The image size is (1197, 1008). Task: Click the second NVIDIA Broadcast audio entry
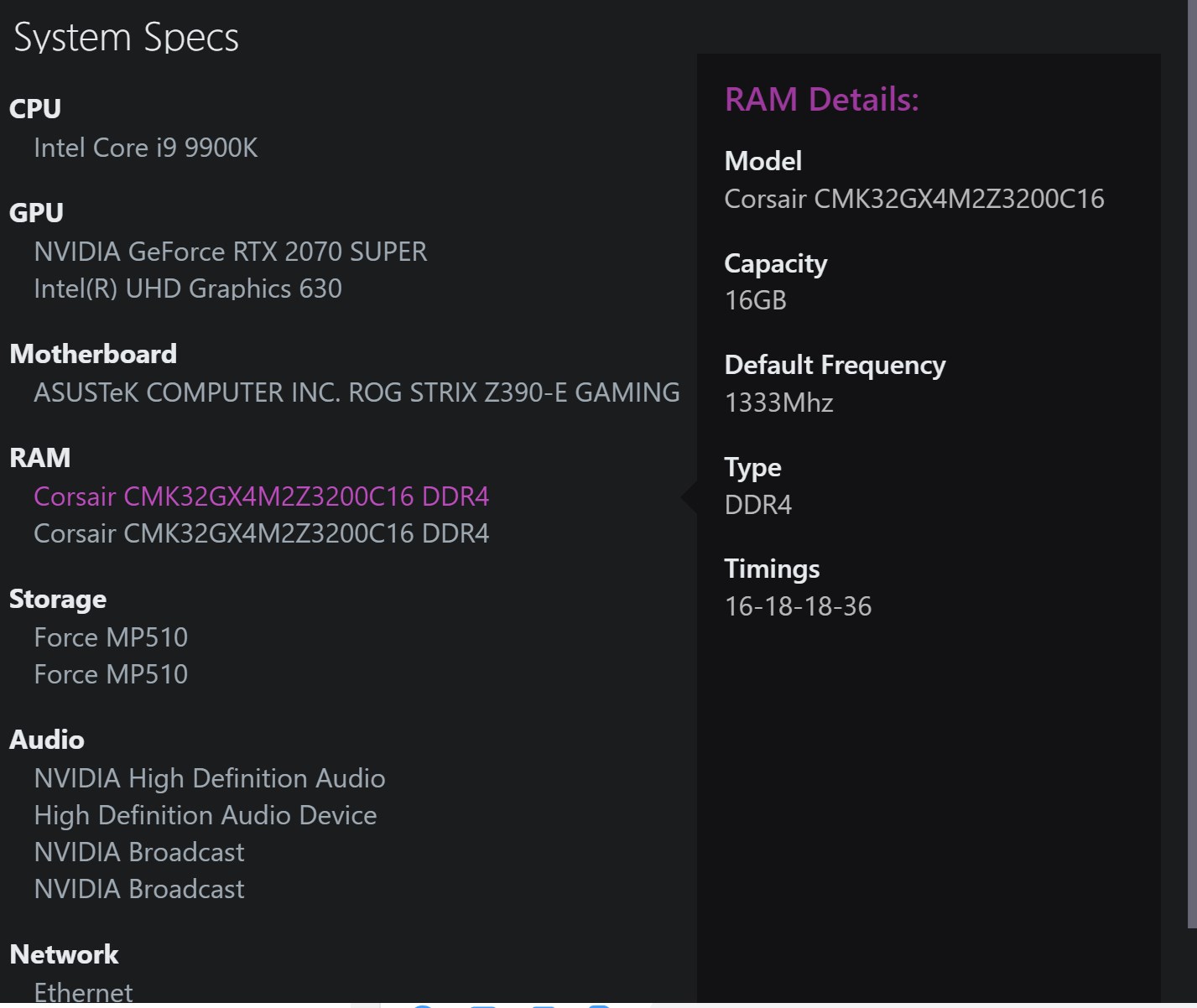[139, 889]
